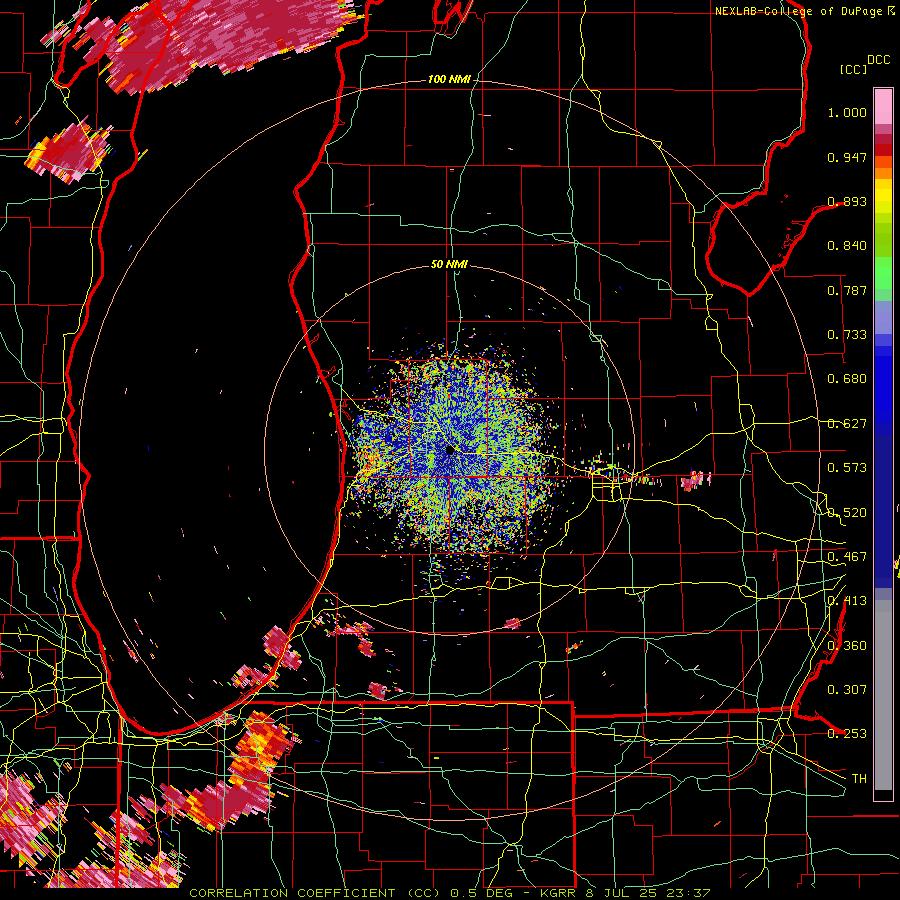Screen dimensions: 900x900
Task: Click the 100 NMI range ring label
Action: (449, 79)
